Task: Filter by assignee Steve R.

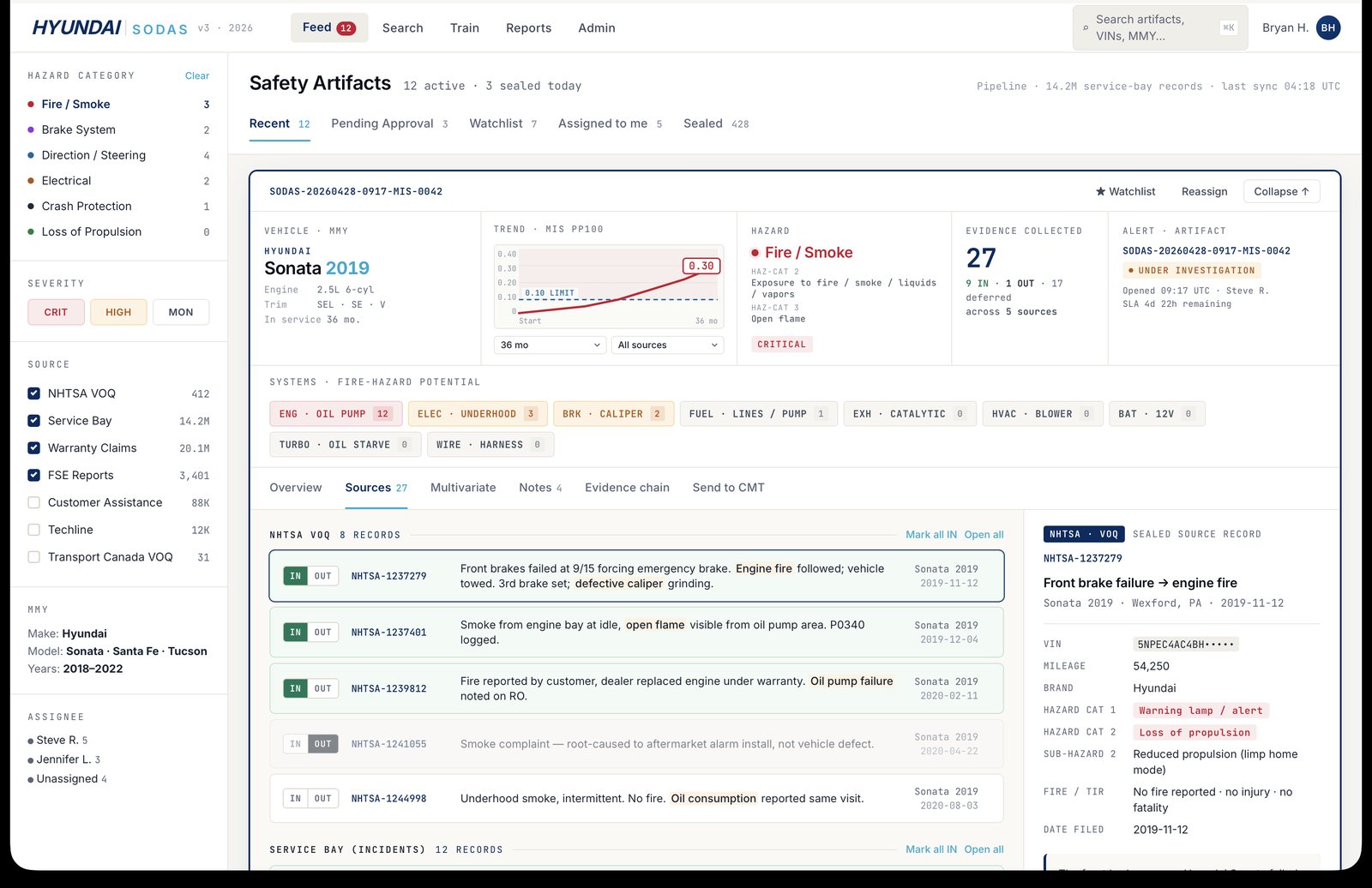Action: point(57,740)
